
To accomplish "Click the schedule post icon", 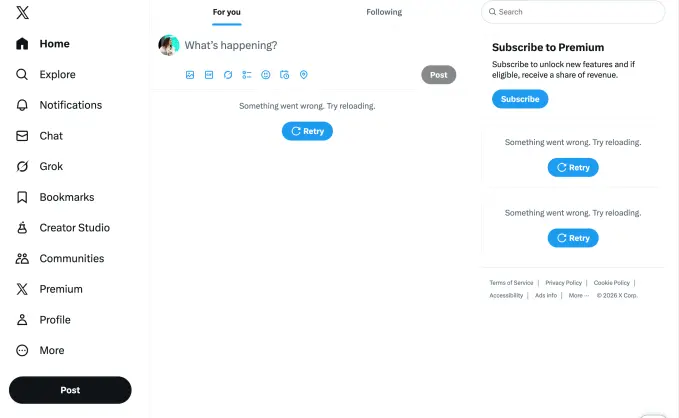I will tap(285, 75).
